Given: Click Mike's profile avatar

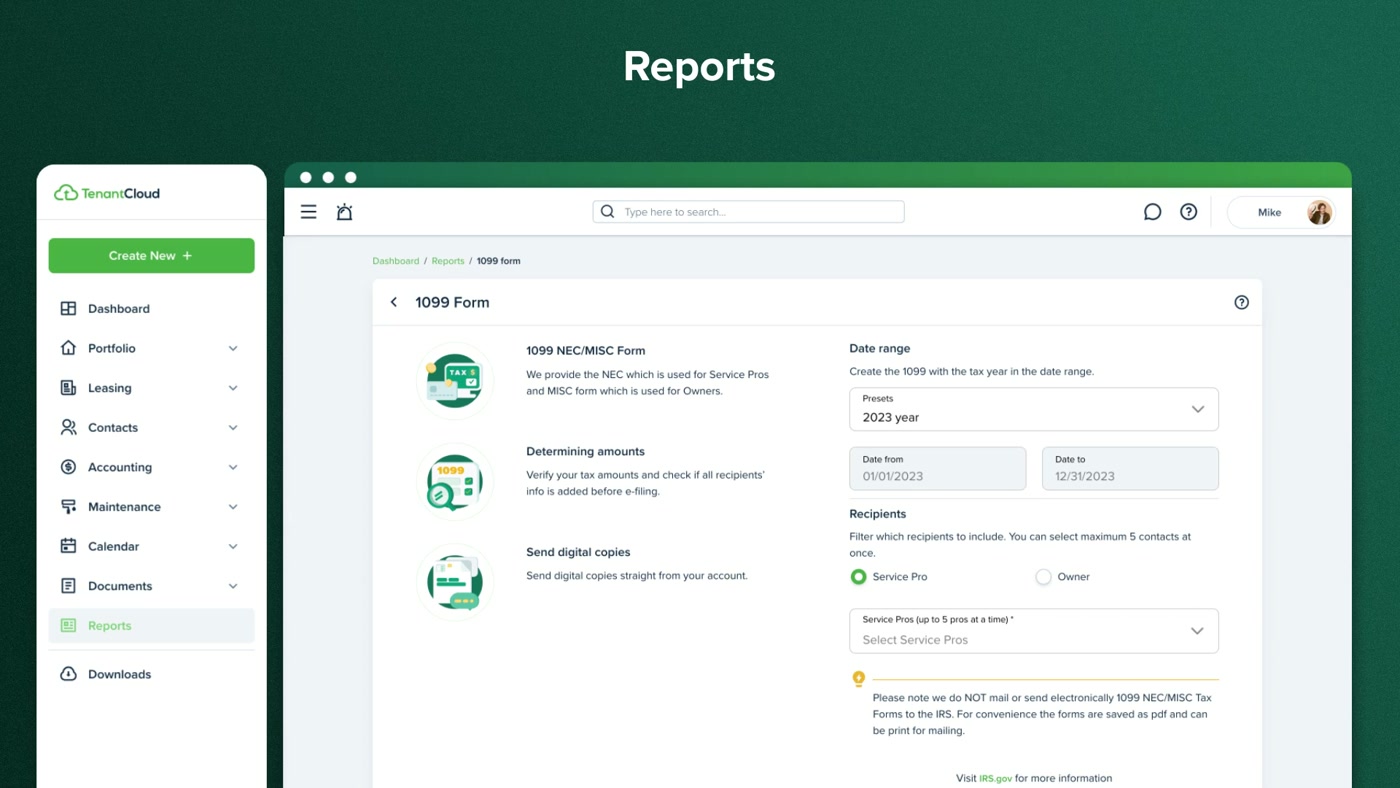Looking at the screenshot, I should (x=1320, y=212).
